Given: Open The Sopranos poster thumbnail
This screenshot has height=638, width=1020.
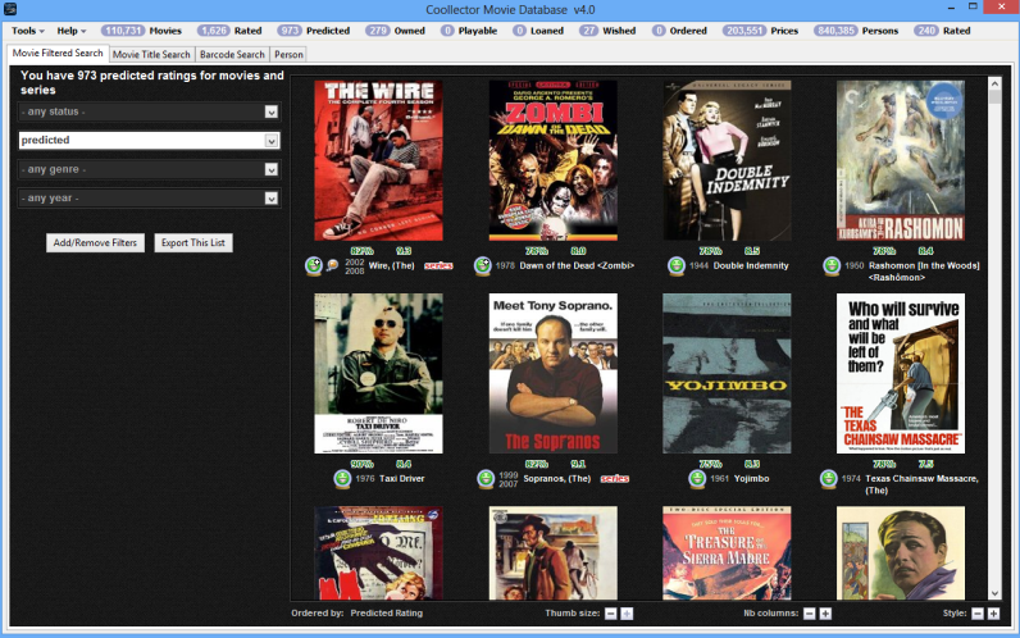Looking at the screenshot, I should tap(553, 373).
